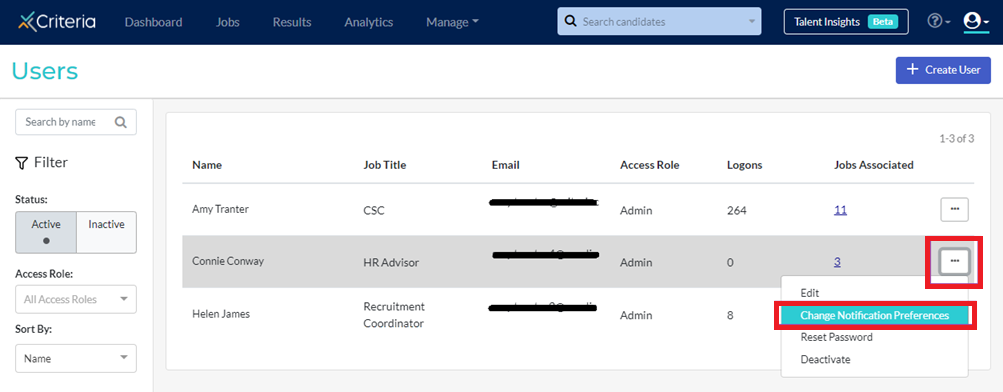Click the Filter funnel icon
The width and height of the screenshot is (1003, 392).
tap(20, 163)
